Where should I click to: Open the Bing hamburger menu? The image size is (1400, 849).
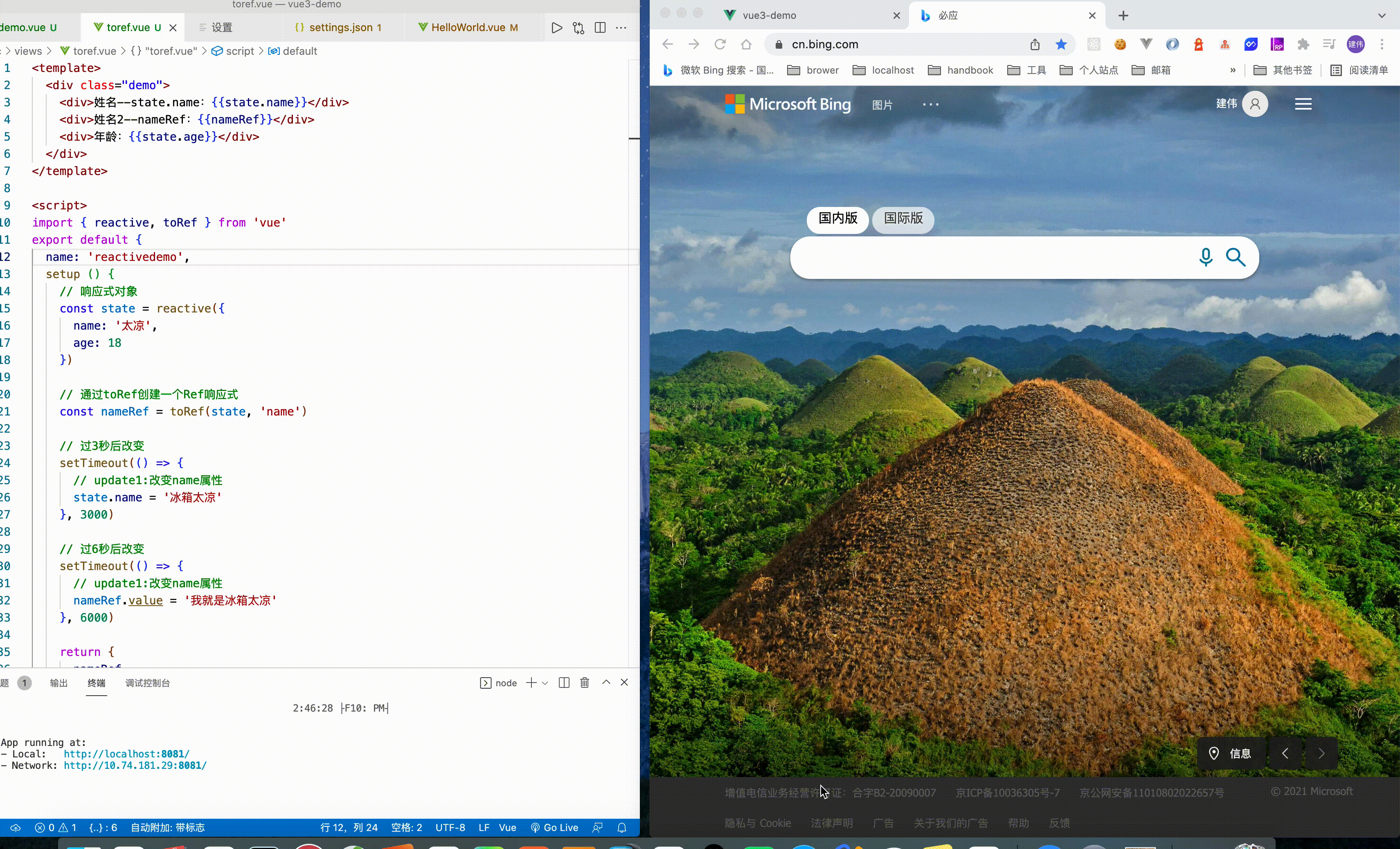pos(1303,104)
